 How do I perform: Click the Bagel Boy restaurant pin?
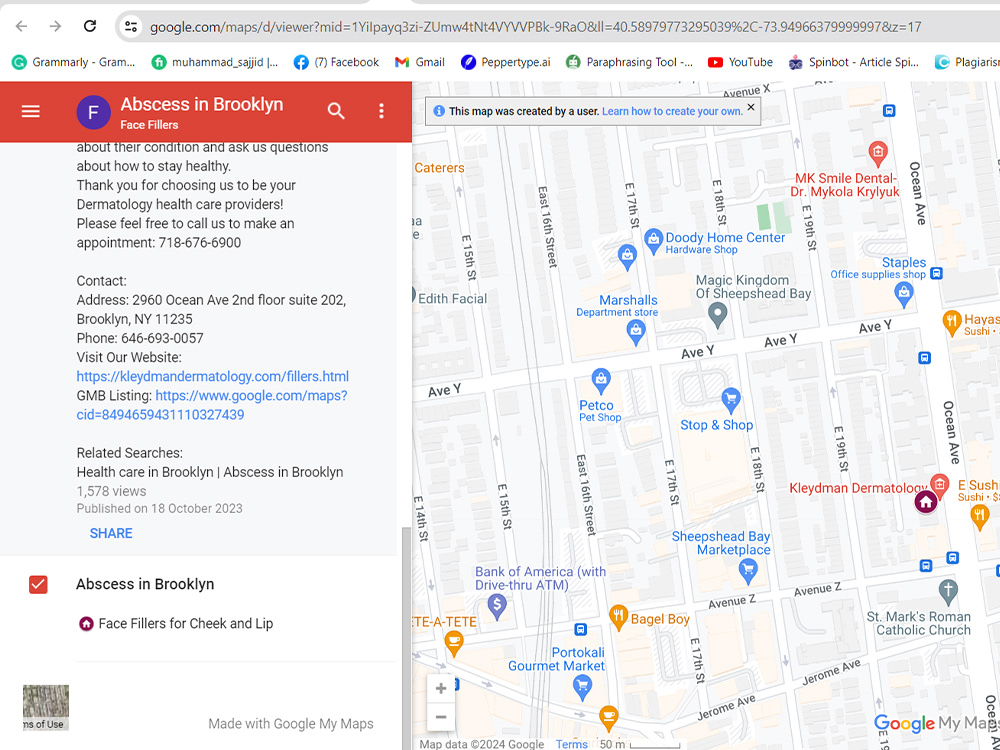618,617
